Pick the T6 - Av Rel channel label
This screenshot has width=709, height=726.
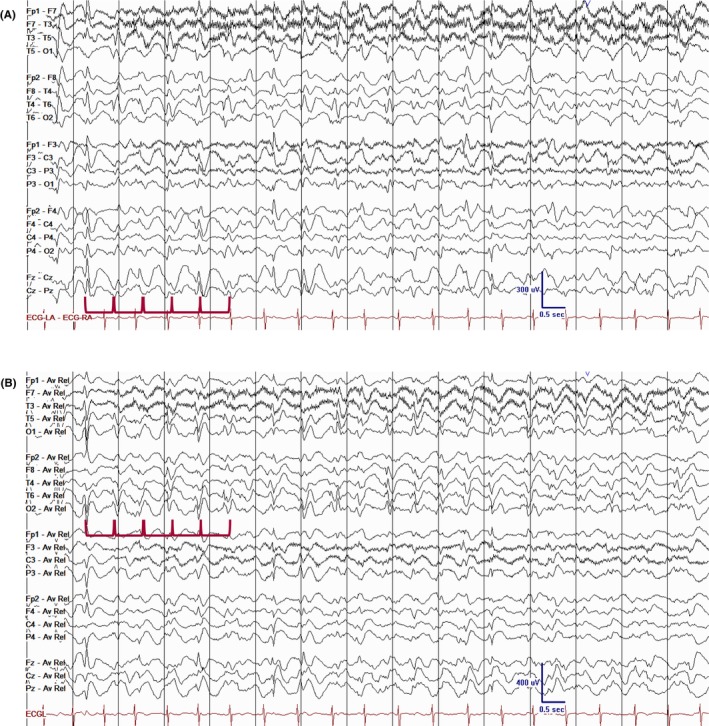click(46, 495)
